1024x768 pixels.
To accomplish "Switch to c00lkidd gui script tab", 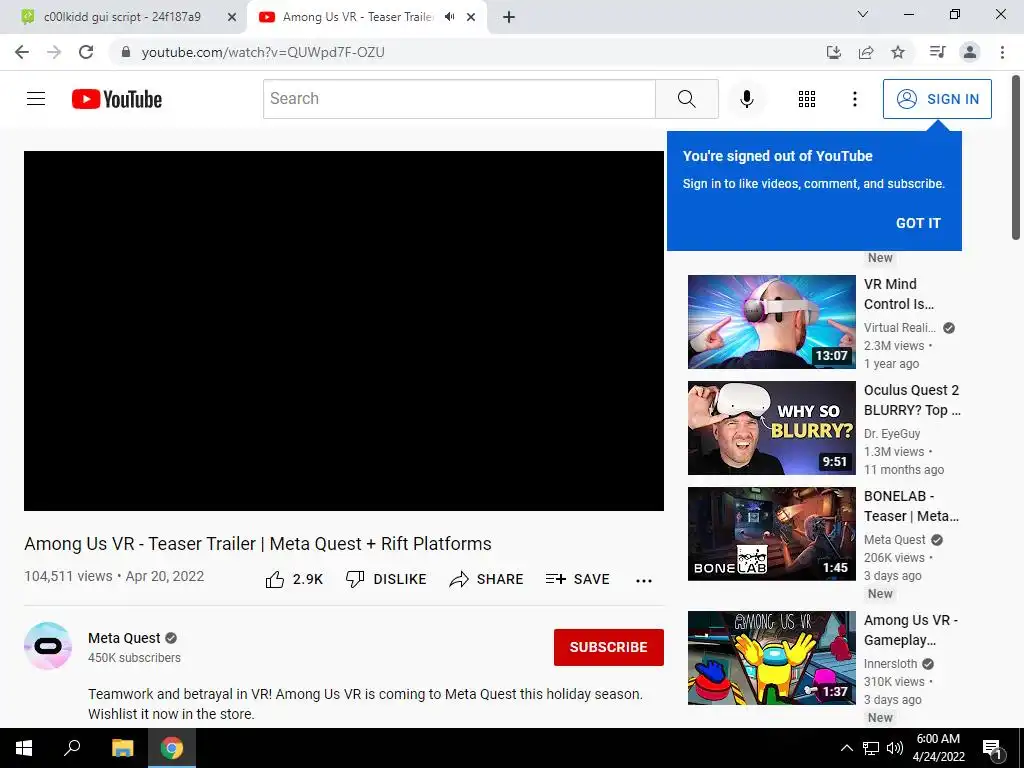I will click(122, 17).
